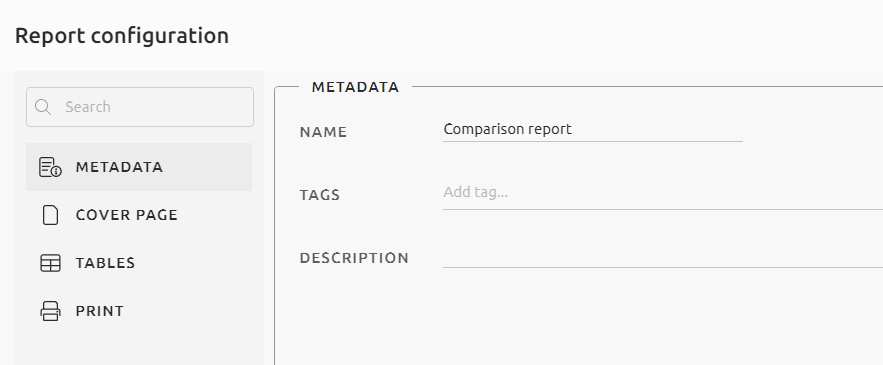This screenshot has height=365, width=883.
Task: Focus the Search settings field
Action: coord(140,106)
